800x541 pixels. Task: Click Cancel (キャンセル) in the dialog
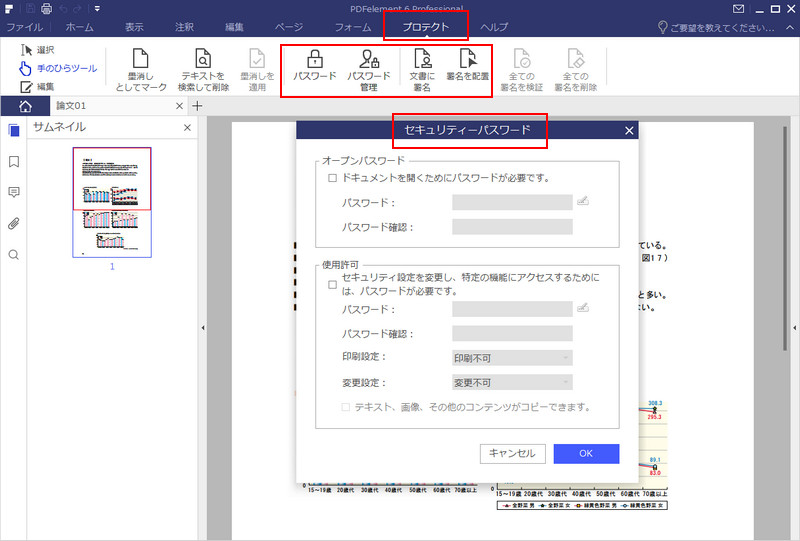[512, 453]
